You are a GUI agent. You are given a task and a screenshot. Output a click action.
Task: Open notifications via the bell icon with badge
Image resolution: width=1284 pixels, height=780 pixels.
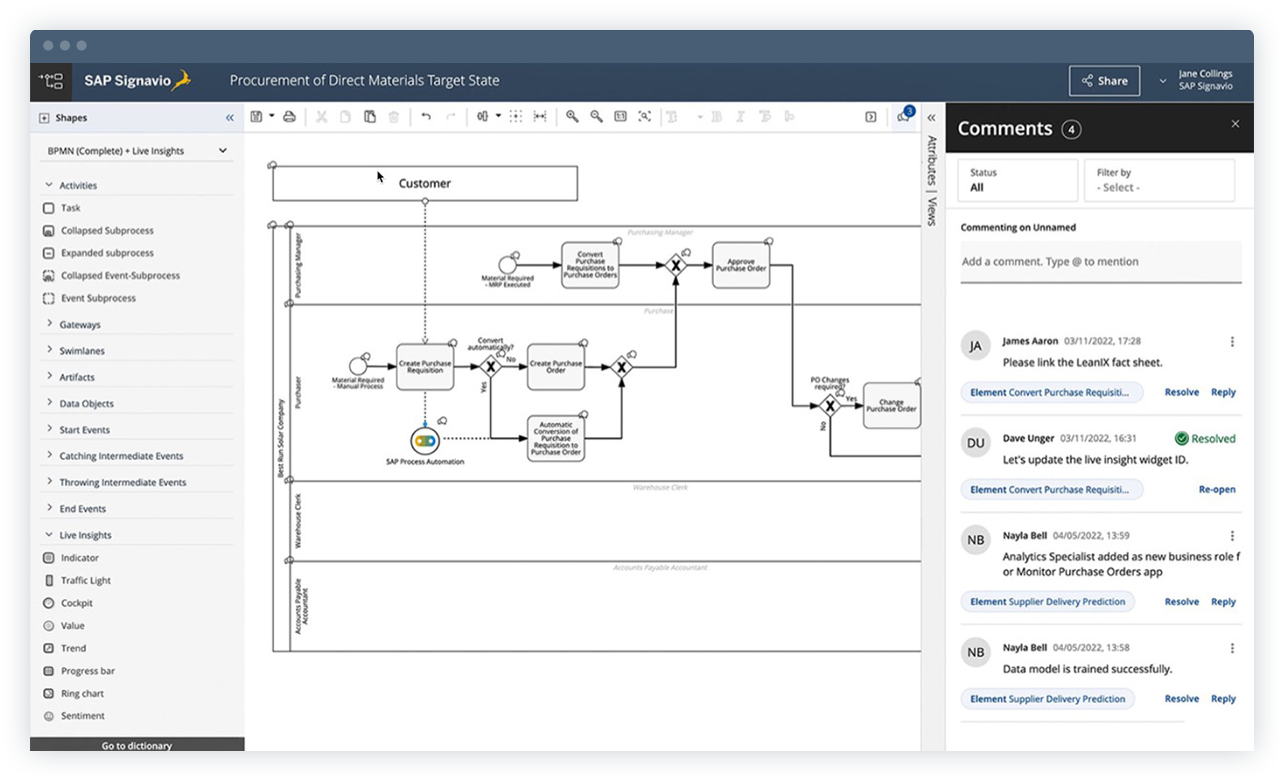coord(903,116)
